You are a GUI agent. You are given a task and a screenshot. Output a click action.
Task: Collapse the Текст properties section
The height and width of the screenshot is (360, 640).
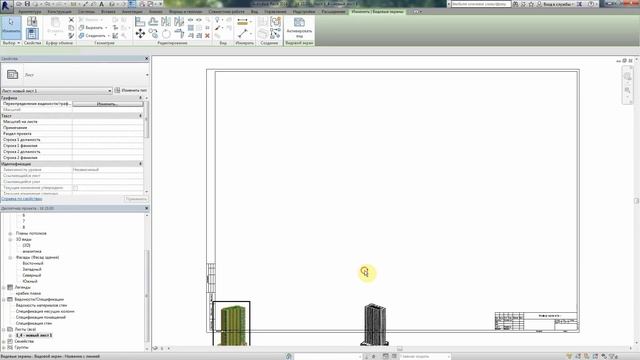coord(140,116)
